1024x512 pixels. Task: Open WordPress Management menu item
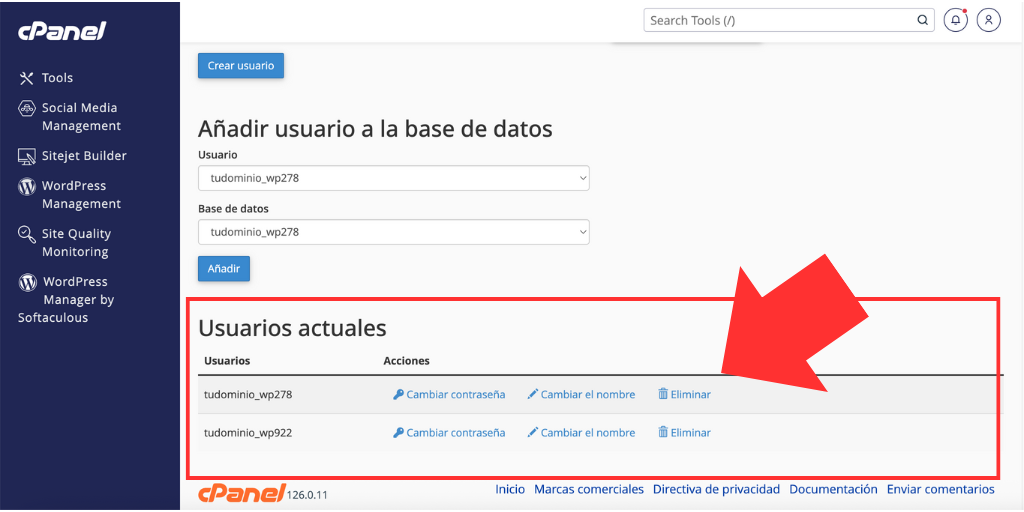point(81,195)
